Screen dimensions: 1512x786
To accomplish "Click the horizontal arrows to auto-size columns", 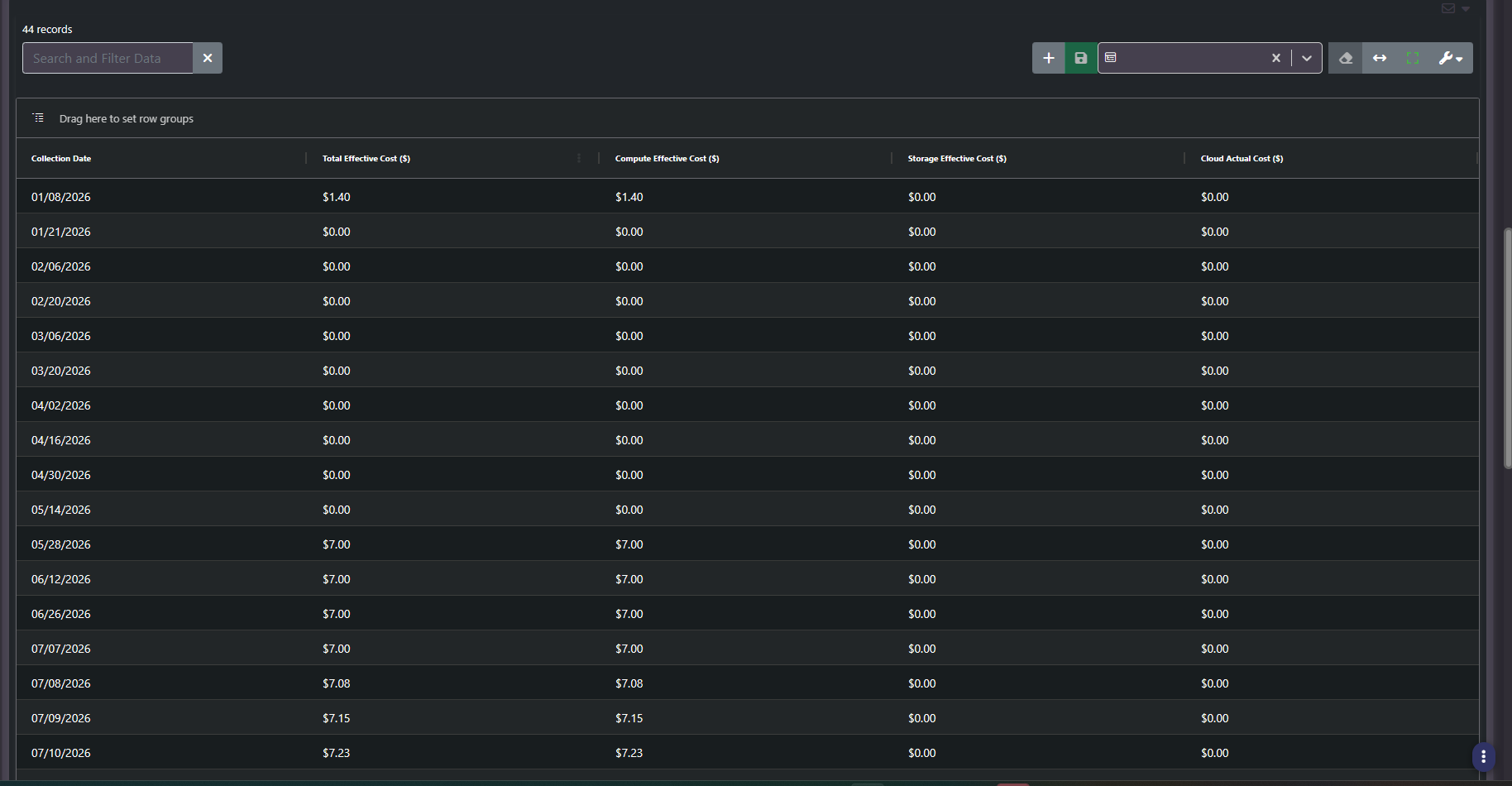I will pos(1380,58).
